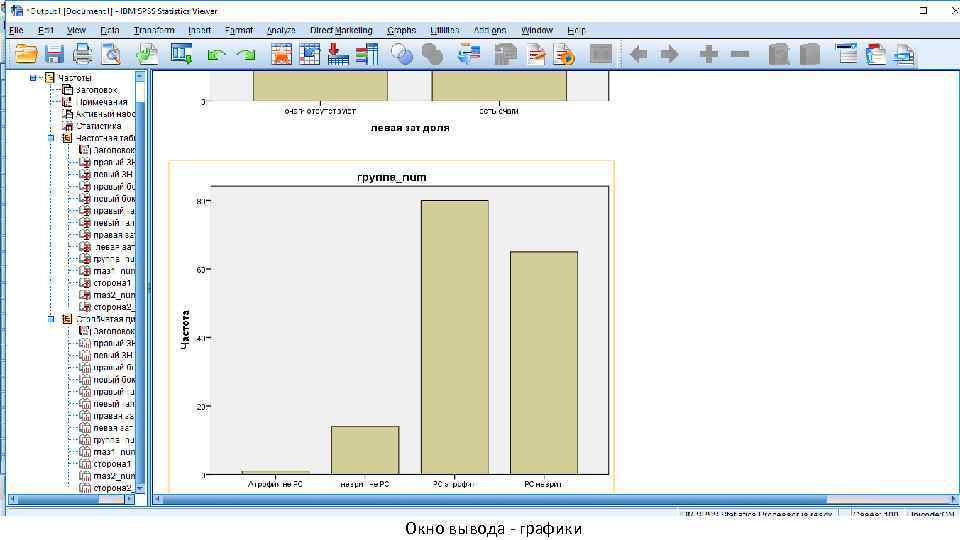This screenshot has width=960, height=540.
Task: Select Примечания in the outline tree
Action: 102,102
